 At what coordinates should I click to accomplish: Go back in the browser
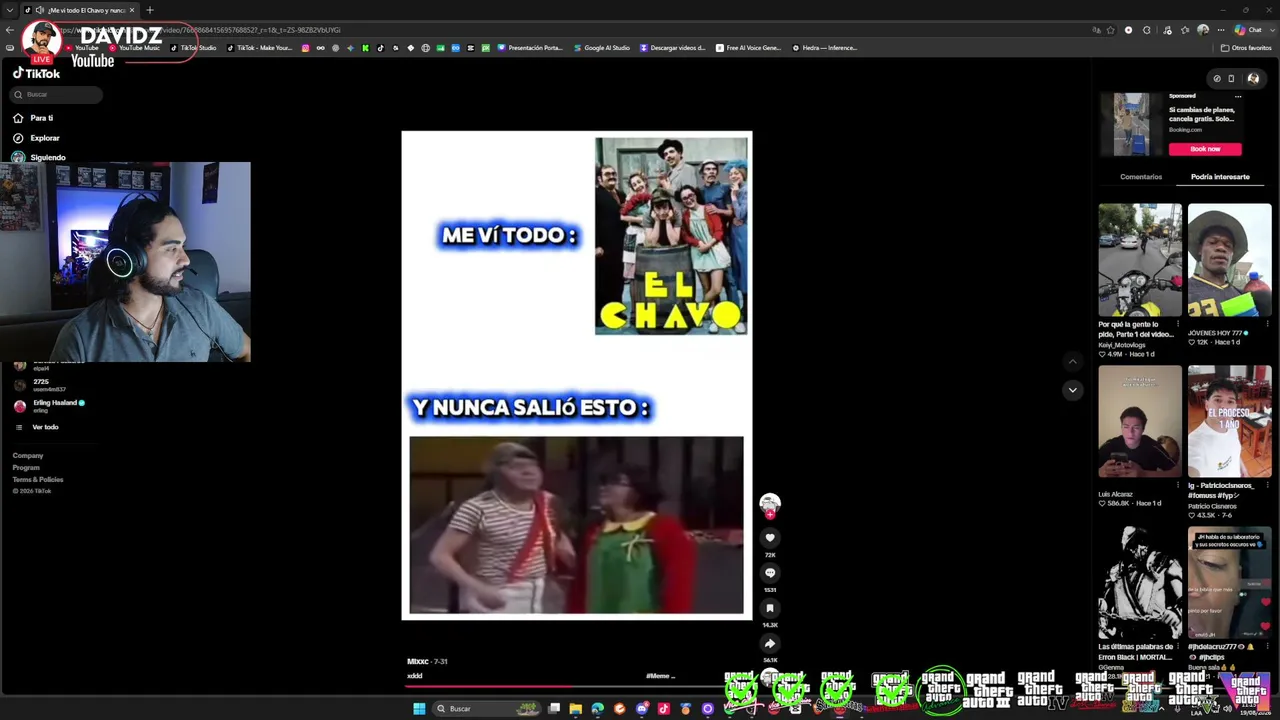point(10,30)
